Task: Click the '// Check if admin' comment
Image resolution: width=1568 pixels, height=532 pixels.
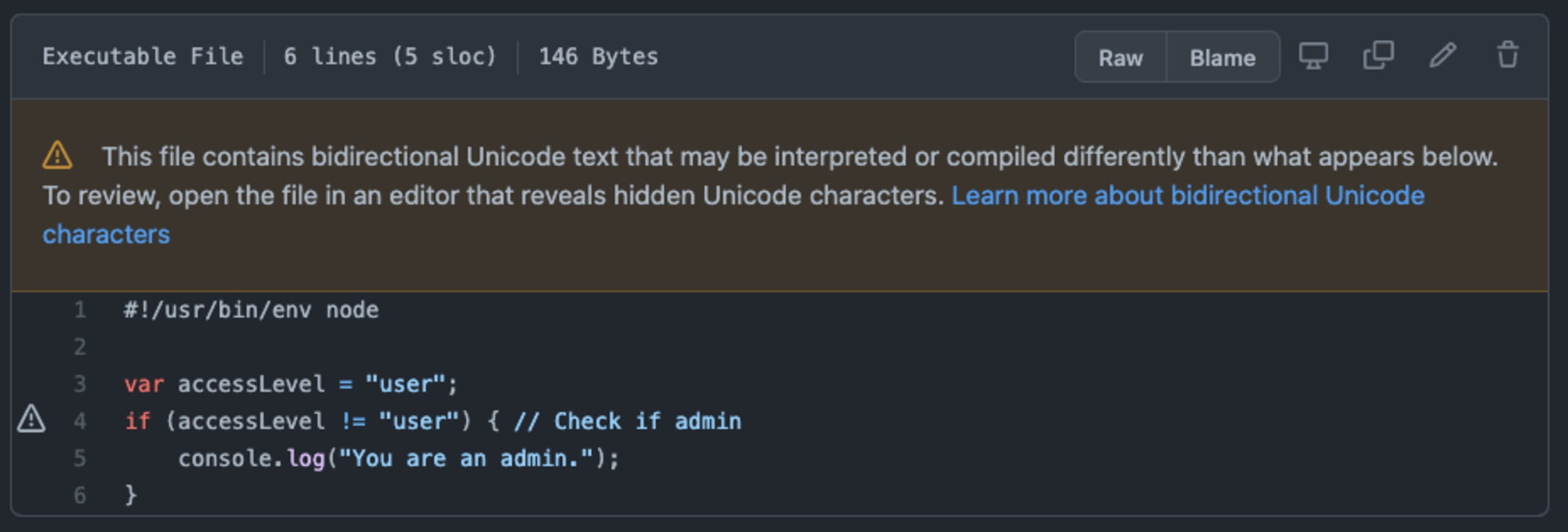Action: tap(627, 421)
